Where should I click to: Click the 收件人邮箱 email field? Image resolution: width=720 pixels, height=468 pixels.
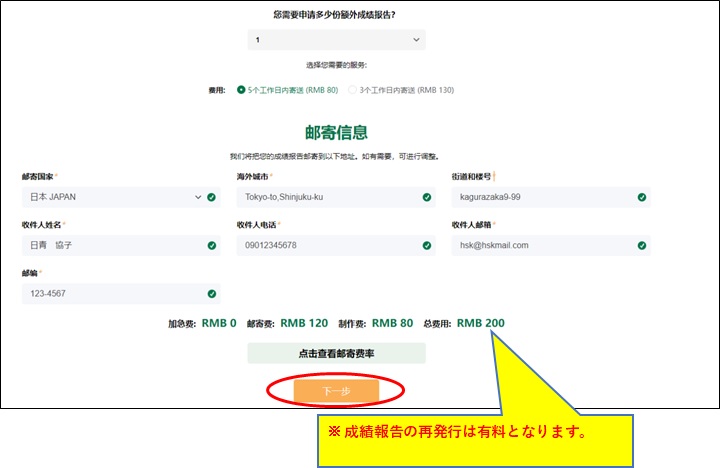(x=540, y=245)
